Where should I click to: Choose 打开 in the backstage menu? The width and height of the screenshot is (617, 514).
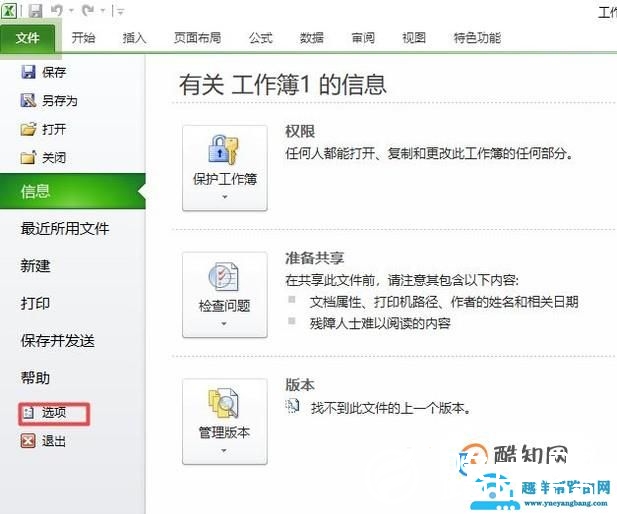point(54,129)
